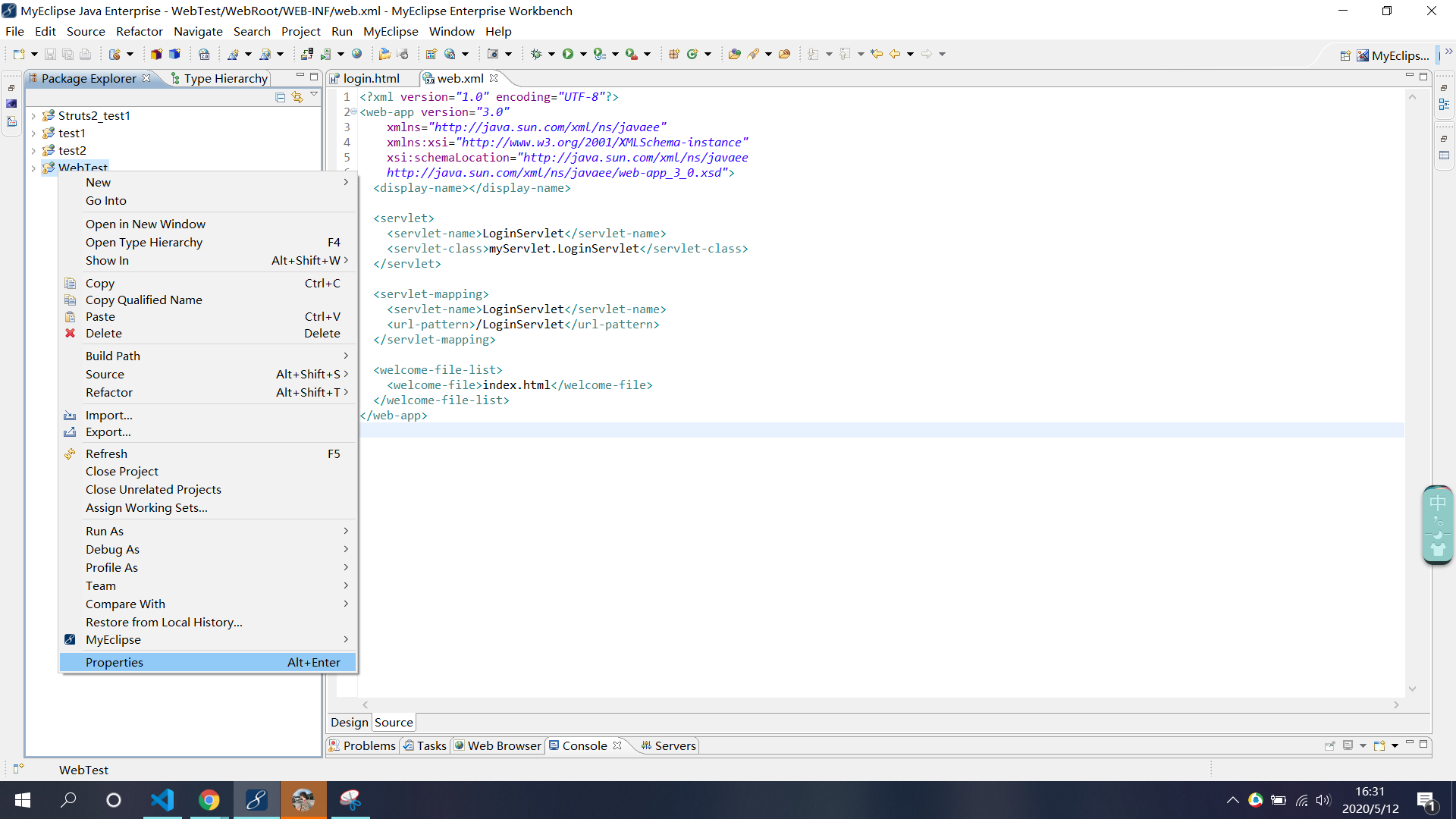
Task: Open Run As submenu
Action: click(208, 532)
